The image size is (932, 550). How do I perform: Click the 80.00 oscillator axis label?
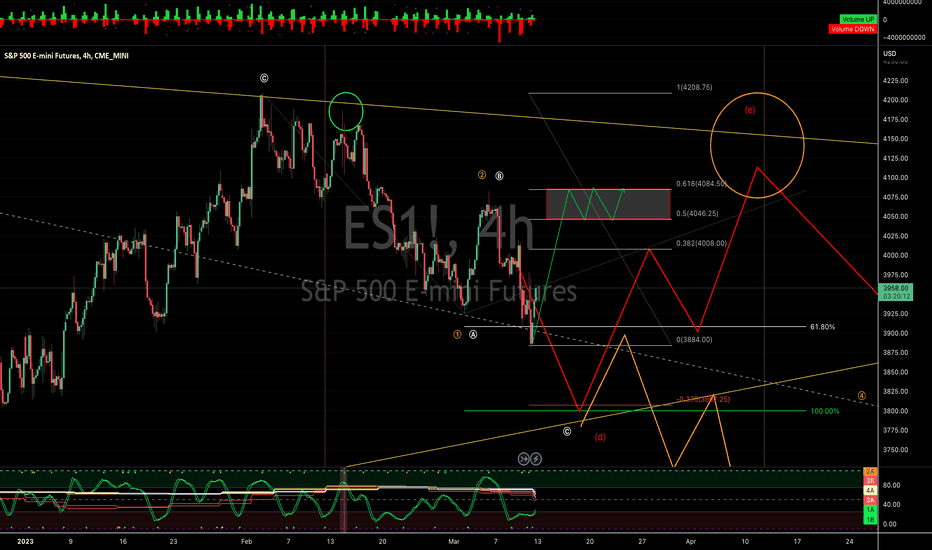[892, 485]
